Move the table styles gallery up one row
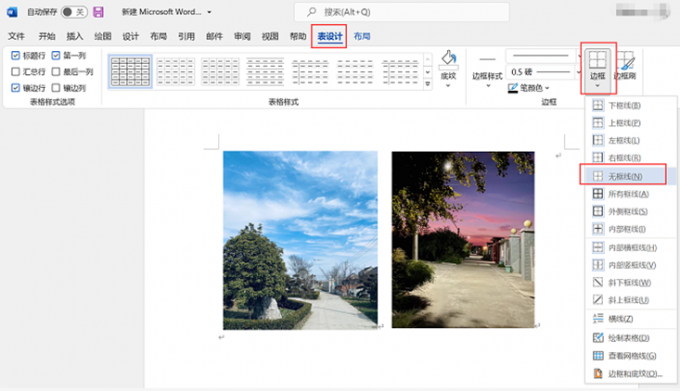 428,60
